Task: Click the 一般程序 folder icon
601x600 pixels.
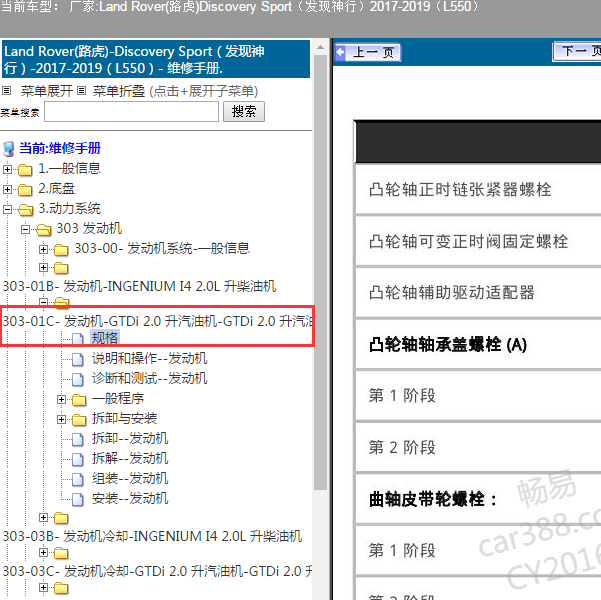Action: [x=79, y=400]
